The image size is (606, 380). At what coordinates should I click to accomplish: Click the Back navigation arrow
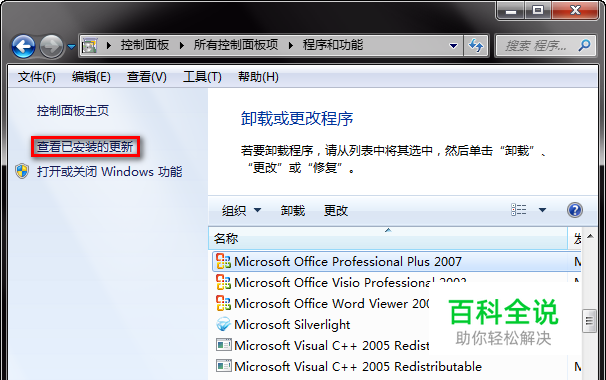point(23,46)
